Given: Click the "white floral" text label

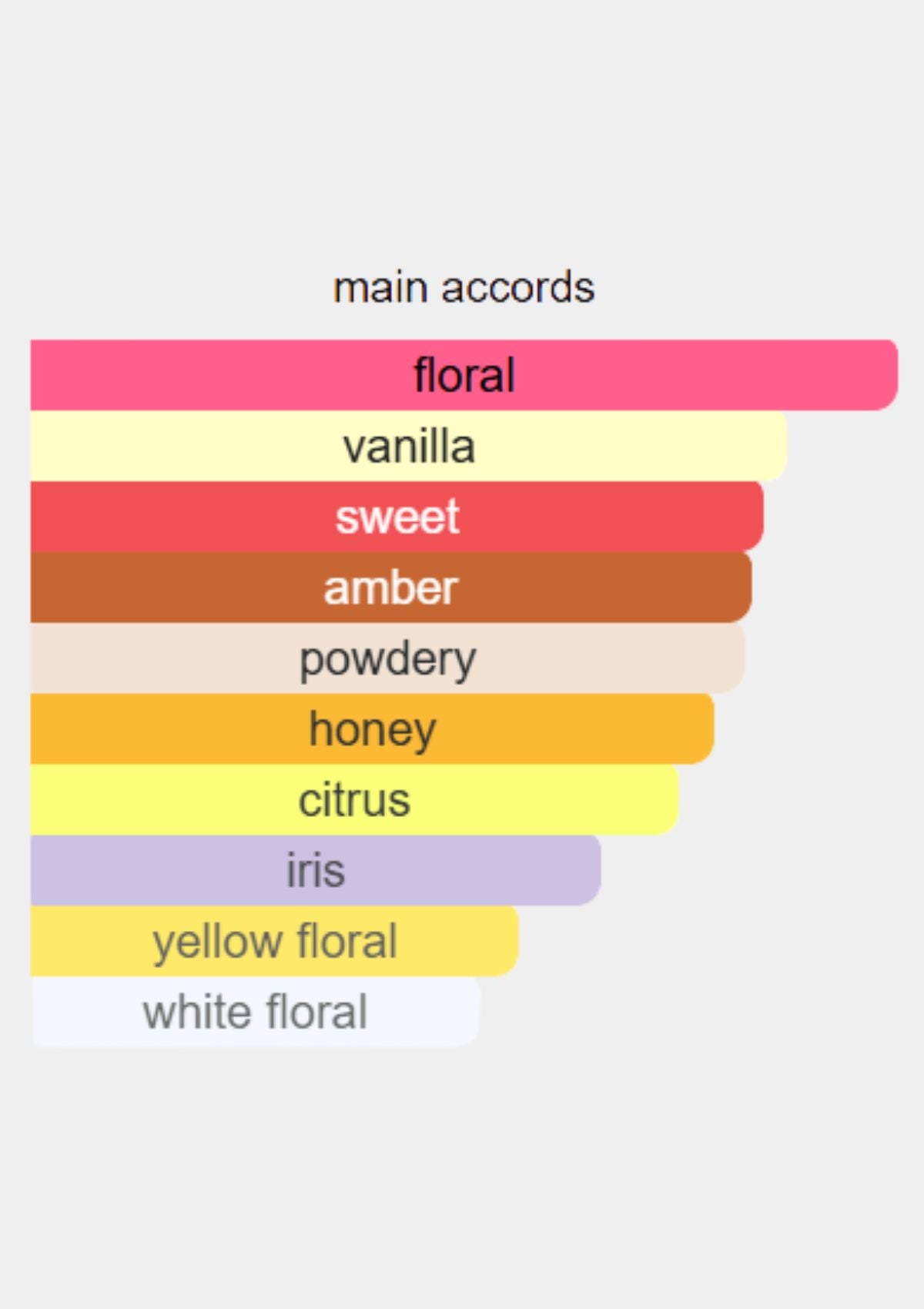Looking at the screenshot, I should click(x=255, y=1012).
